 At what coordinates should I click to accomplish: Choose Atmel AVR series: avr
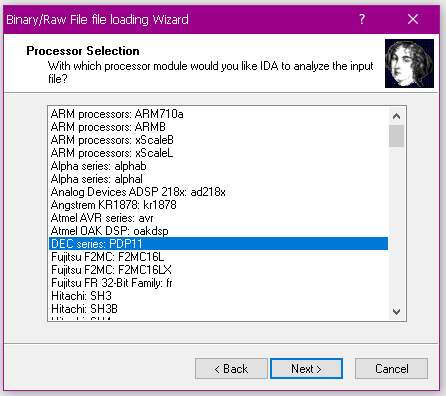(218, 218)
